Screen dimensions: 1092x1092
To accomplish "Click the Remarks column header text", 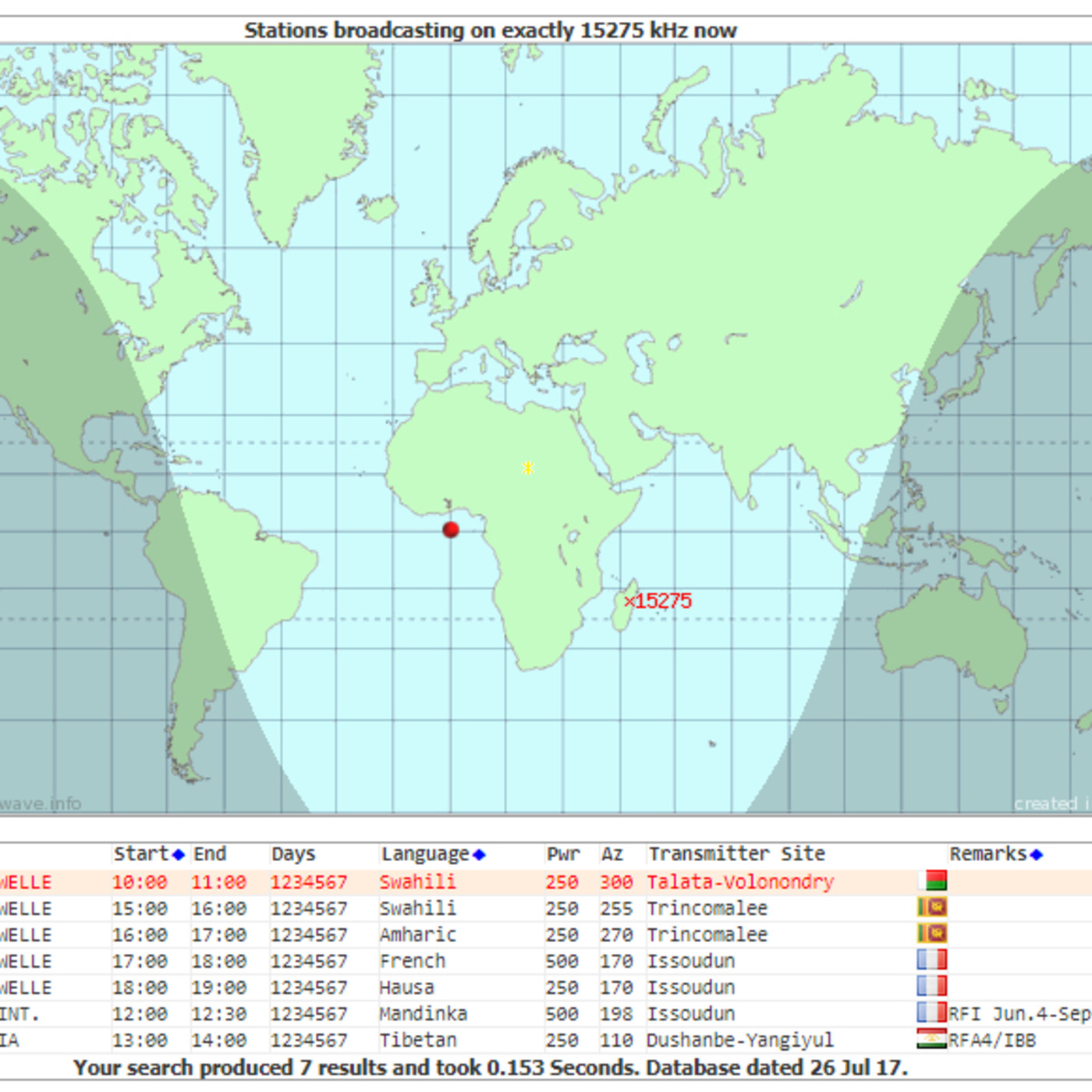I will 988,854.
